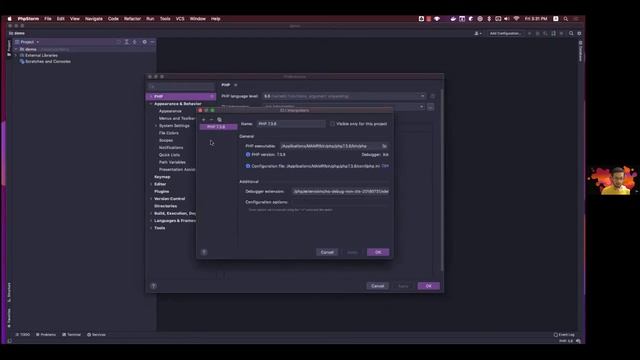The height and width of the screenshot is (360, 640).
Task: Collapse all in Project panel
Action: point(135,42)
